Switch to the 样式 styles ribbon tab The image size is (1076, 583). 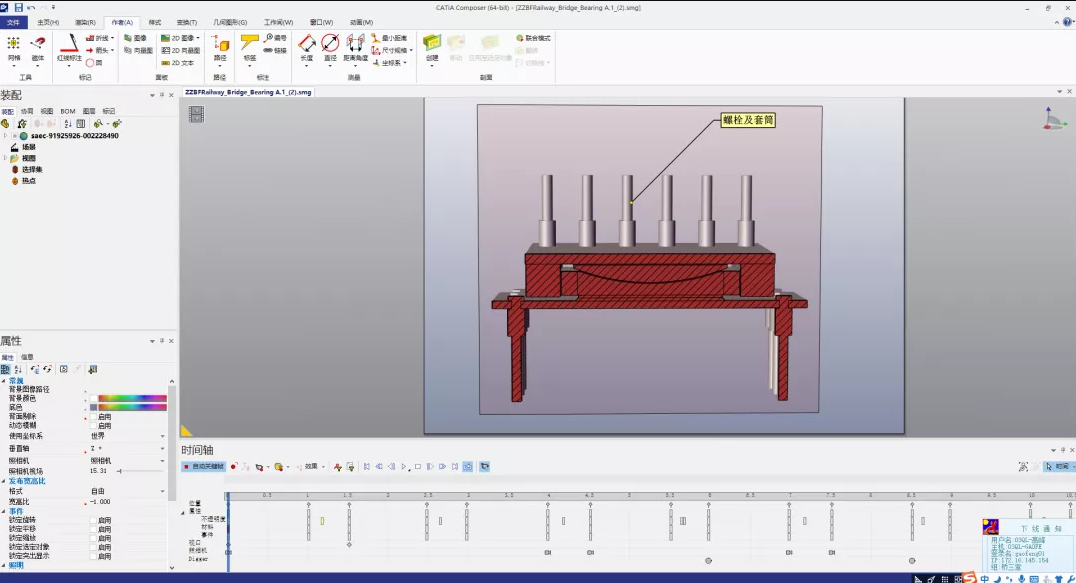pyautogui.click(x=155, y=23)
